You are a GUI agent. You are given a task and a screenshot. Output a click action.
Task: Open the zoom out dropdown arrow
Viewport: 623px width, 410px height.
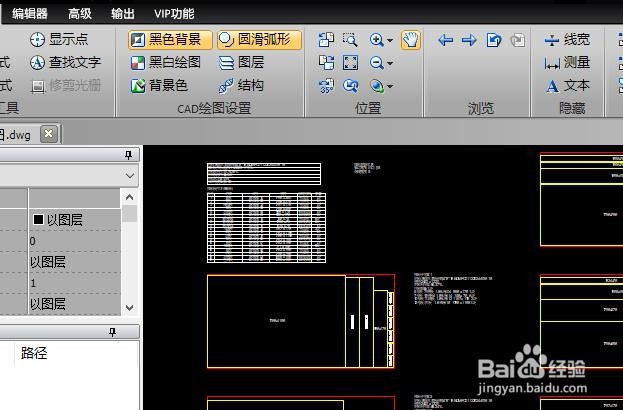[x=390, y=63]
